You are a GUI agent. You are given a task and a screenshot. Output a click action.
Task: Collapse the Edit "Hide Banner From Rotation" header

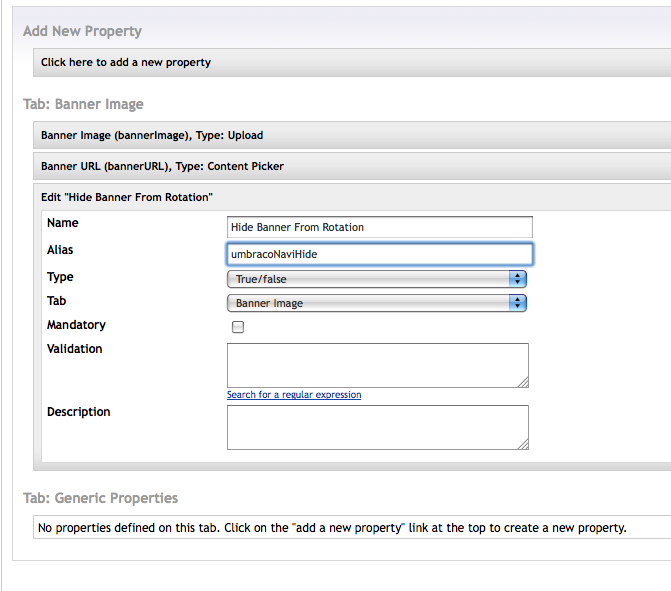click(127, 197)
